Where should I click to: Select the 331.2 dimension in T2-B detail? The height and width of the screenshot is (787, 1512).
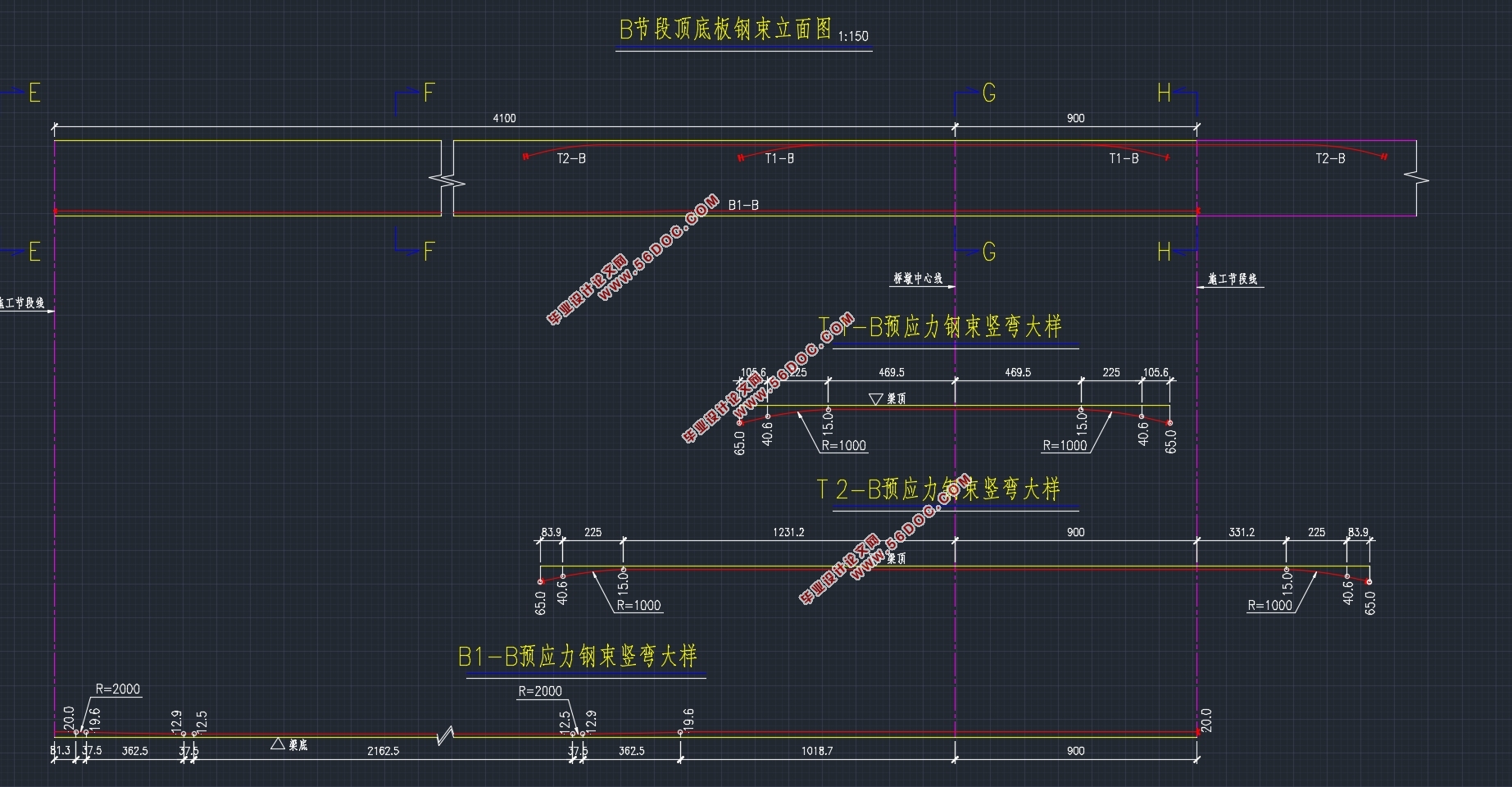[x=1242, y=532]
